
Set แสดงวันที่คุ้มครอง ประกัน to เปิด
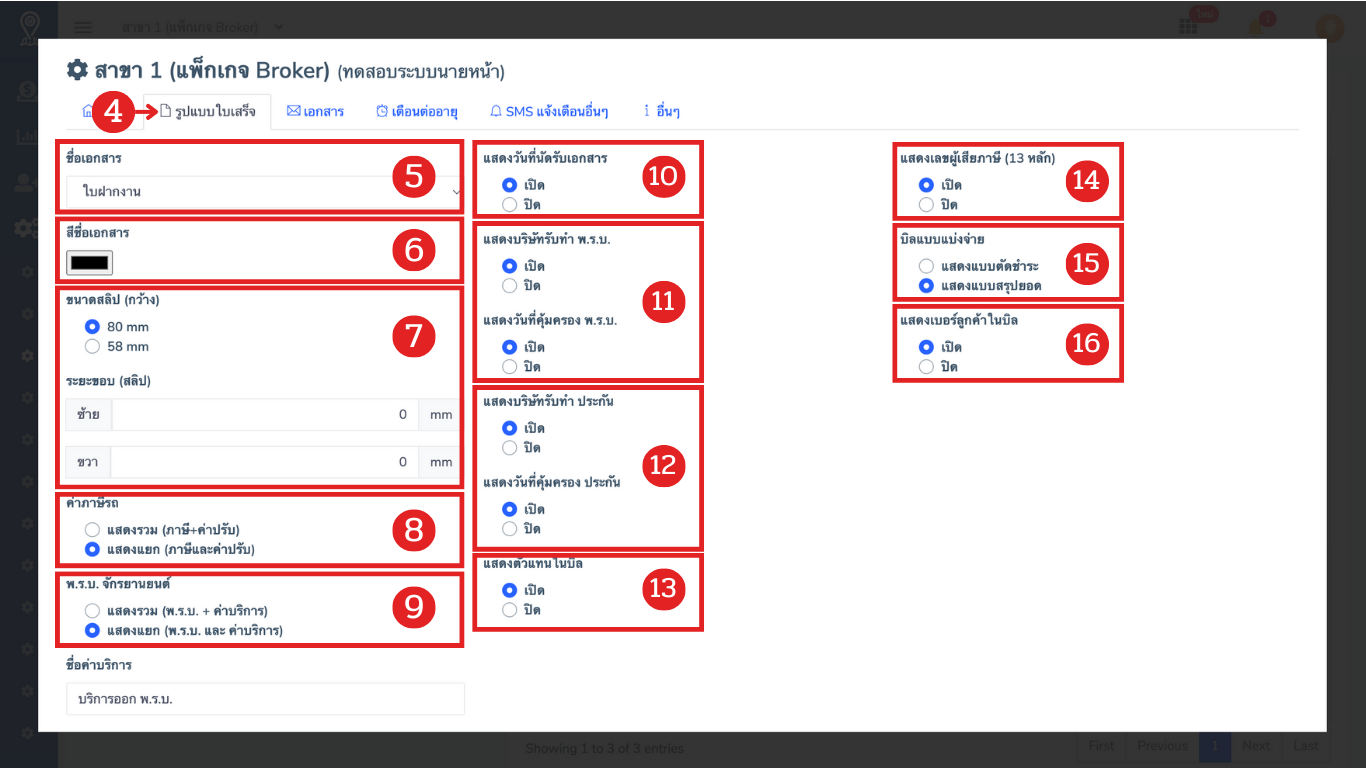[509, 509]
